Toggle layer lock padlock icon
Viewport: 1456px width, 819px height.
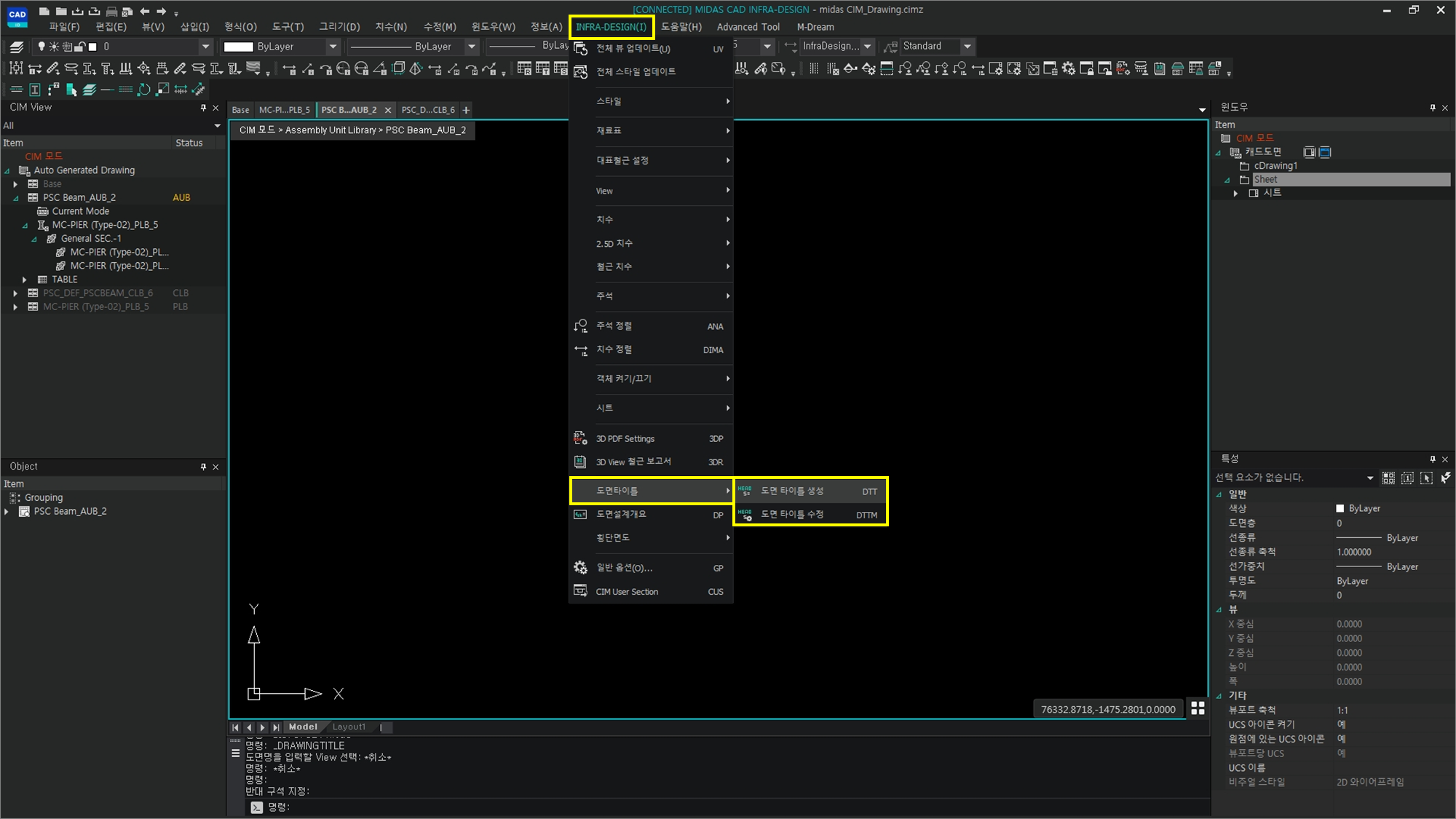pyautogui.click(x=79, y=47)
